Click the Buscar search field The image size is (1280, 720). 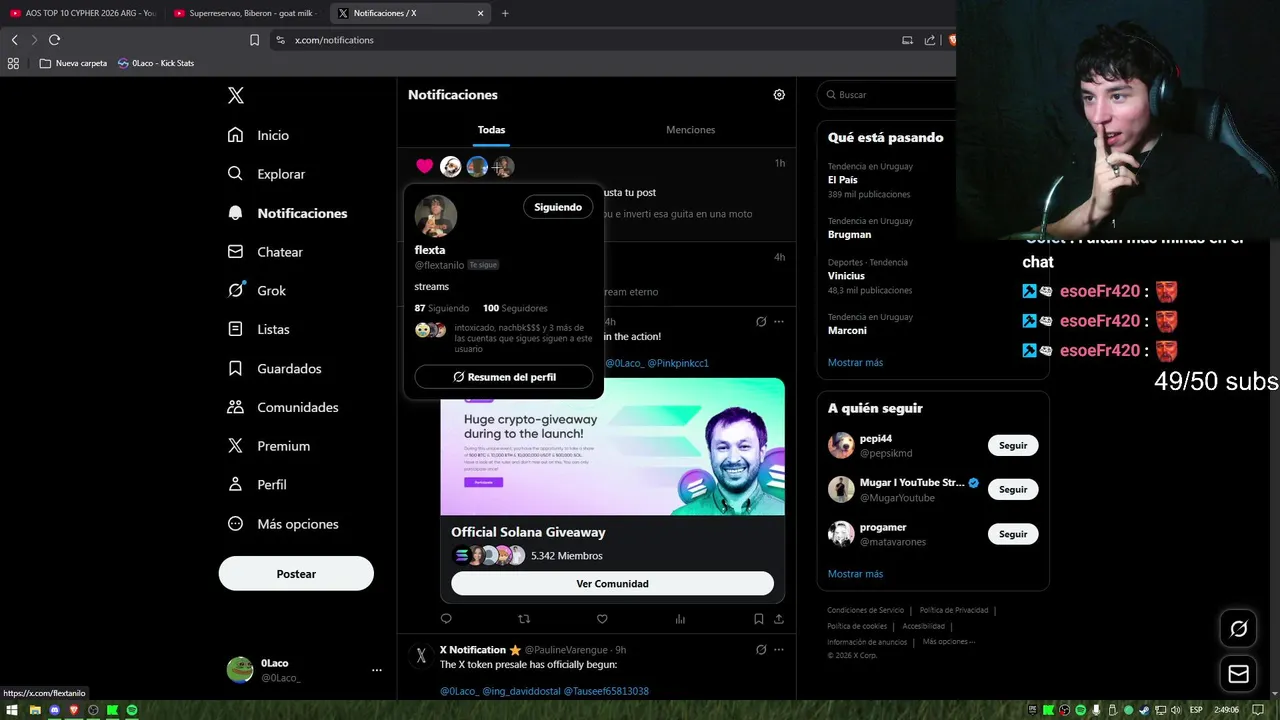tap(886, 95)
